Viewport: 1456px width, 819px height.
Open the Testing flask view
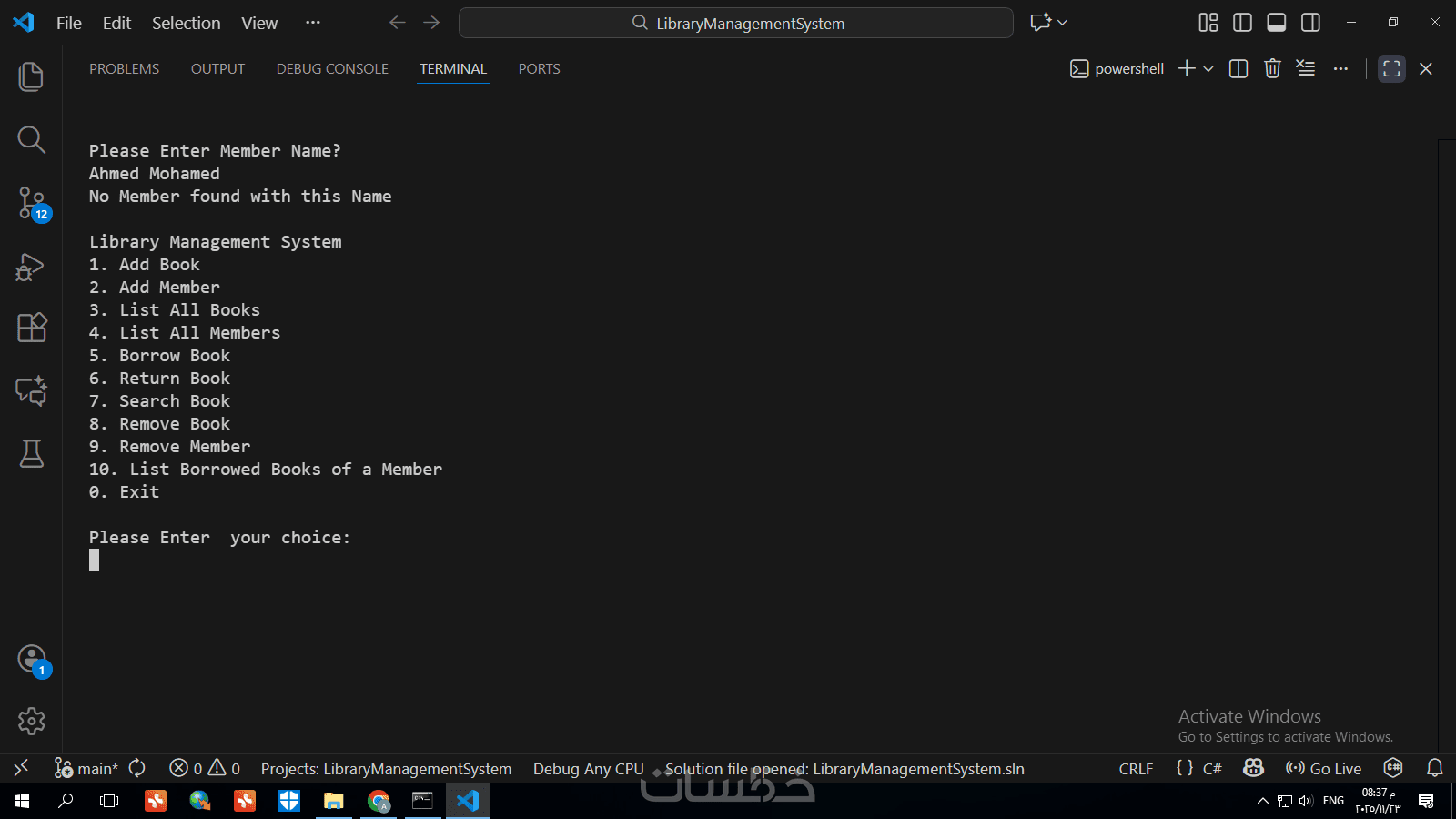click(31, 453)
